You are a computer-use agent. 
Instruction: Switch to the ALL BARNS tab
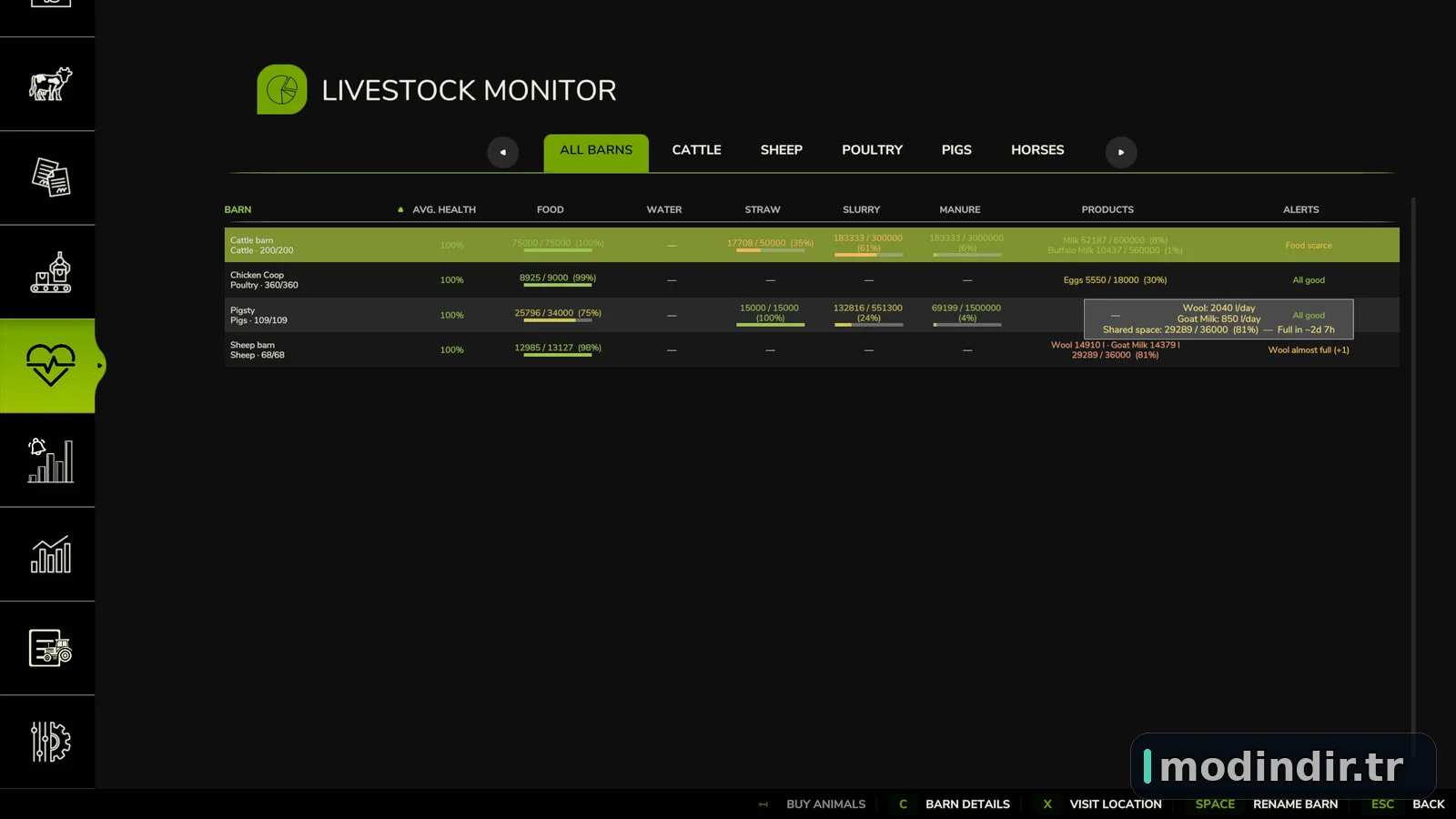pyautogui.click(x=596, y=153)
